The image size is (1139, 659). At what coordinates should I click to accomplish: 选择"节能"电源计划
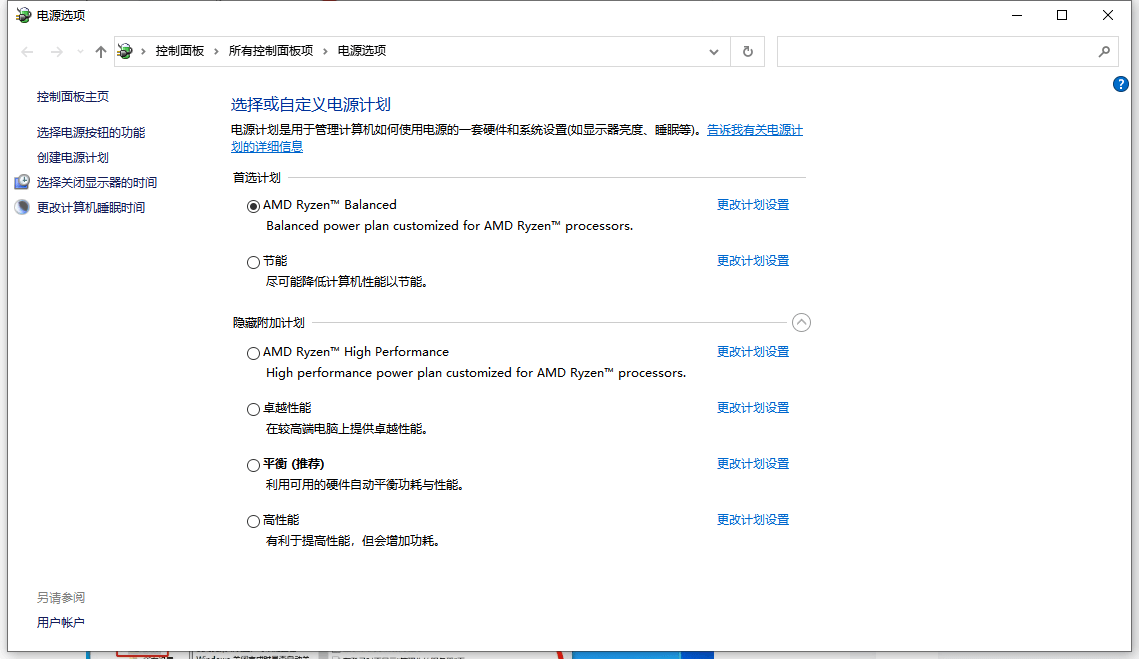pos(253,261)
